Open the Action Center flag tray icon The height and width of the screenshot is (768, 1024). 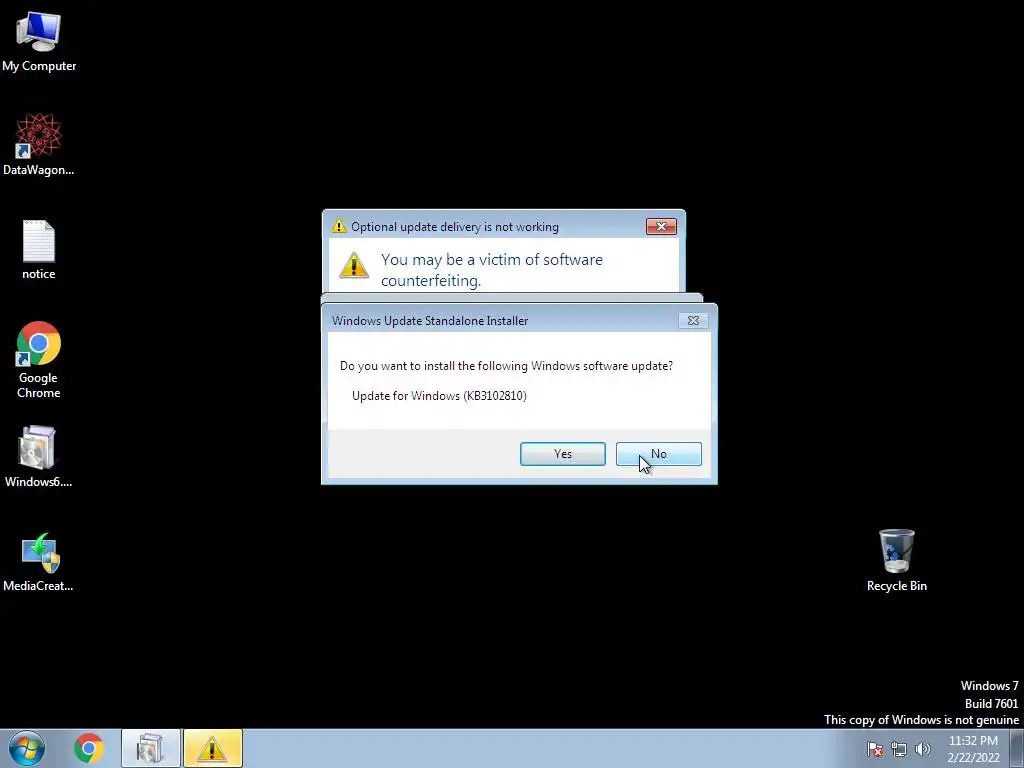[875, 749]
